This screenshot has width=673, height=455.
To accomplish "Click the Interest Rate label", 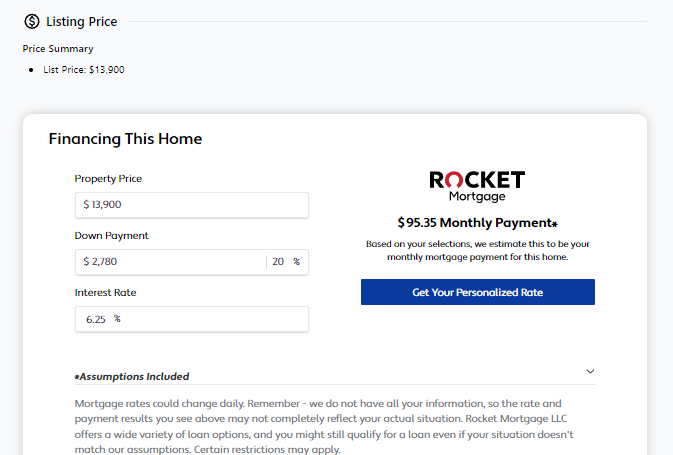I will pos(105,293).
